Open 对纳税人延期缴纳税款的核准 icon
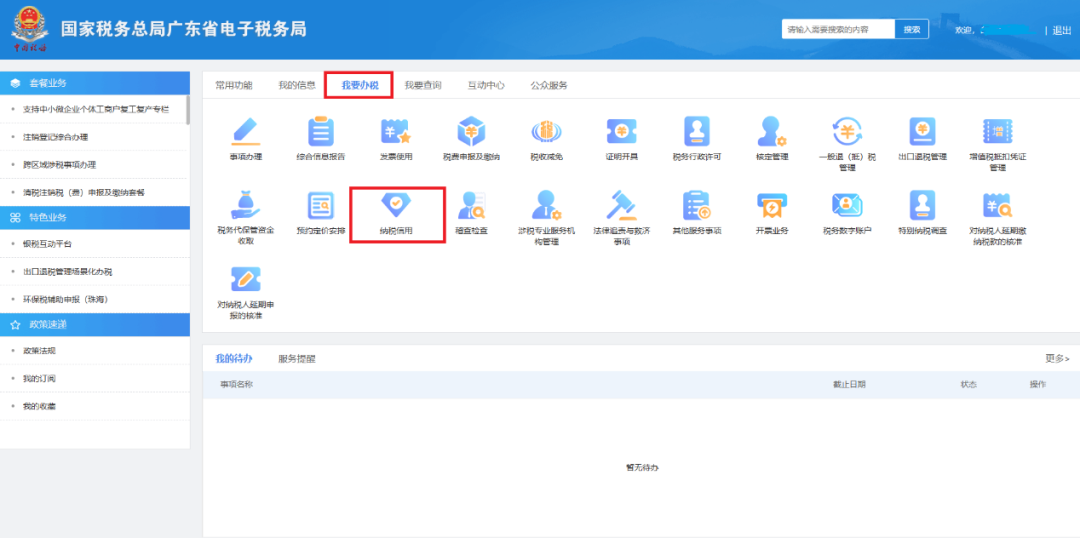The height and width of the screenshot is (538, 1080). [x=997, y=205]
